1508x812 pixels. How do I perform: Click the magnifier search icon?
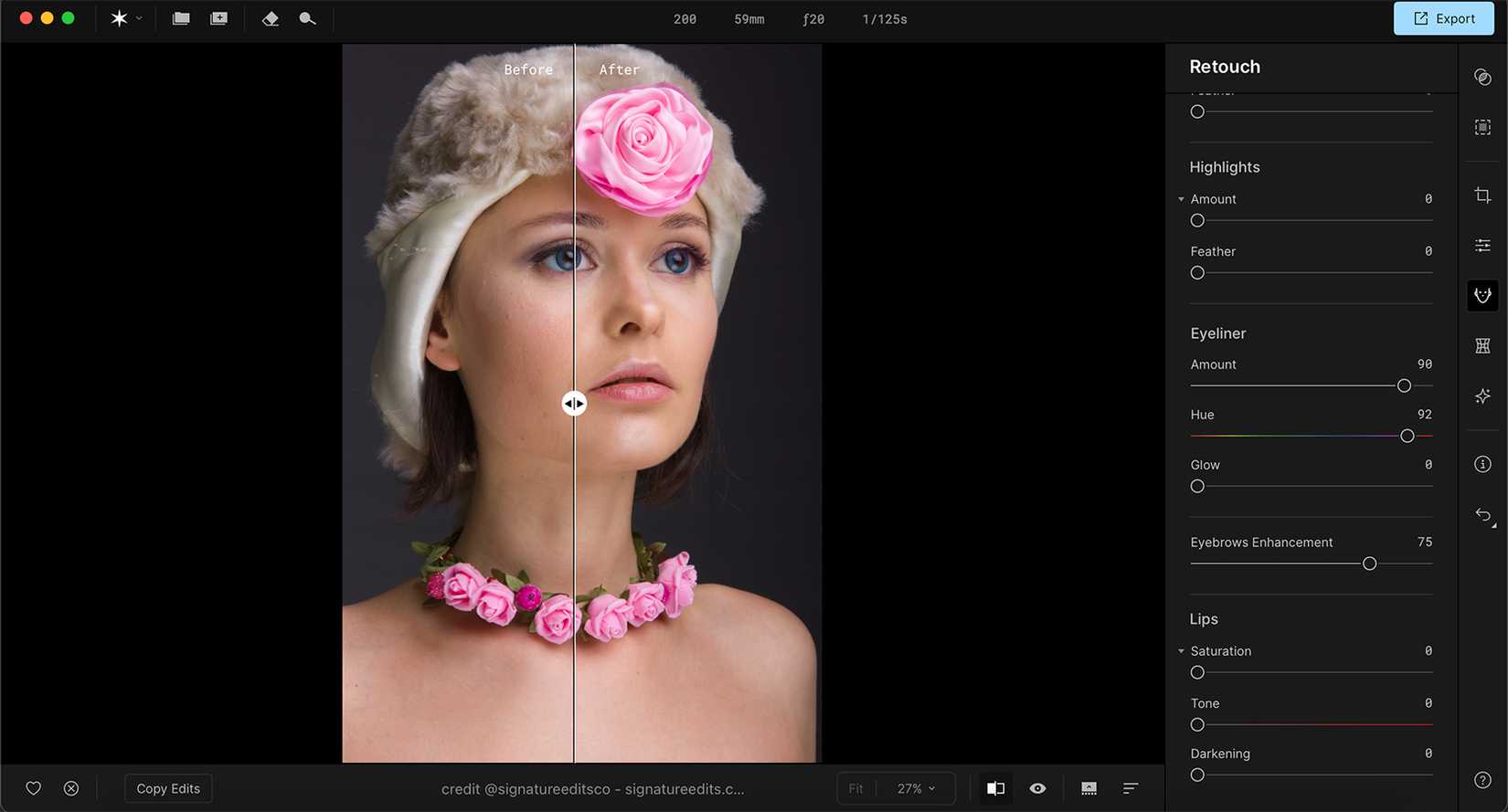(307, 18)
